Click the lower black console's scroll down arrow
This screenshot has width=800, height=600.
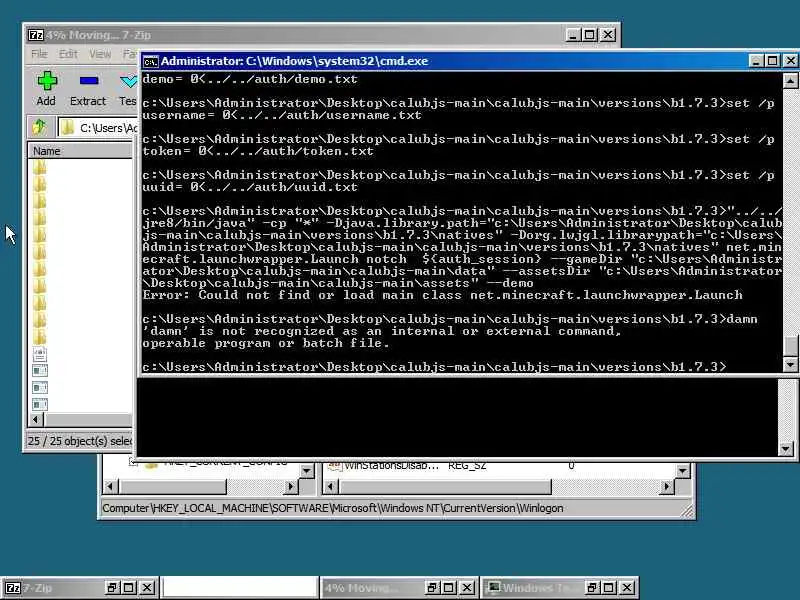pos(786,449)
